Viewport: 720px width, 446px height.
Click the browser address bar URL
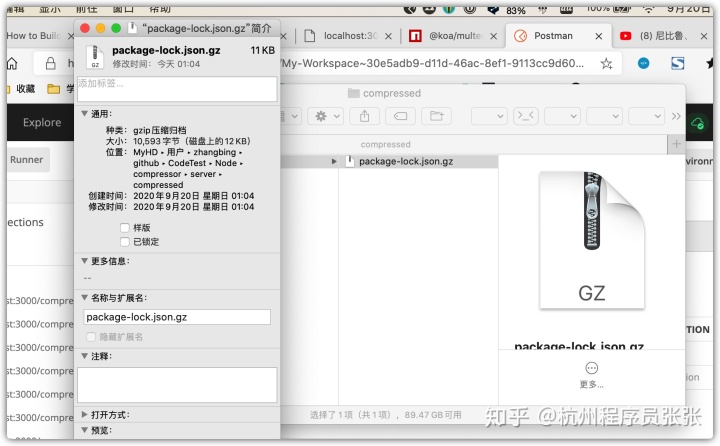pos(433,63)
